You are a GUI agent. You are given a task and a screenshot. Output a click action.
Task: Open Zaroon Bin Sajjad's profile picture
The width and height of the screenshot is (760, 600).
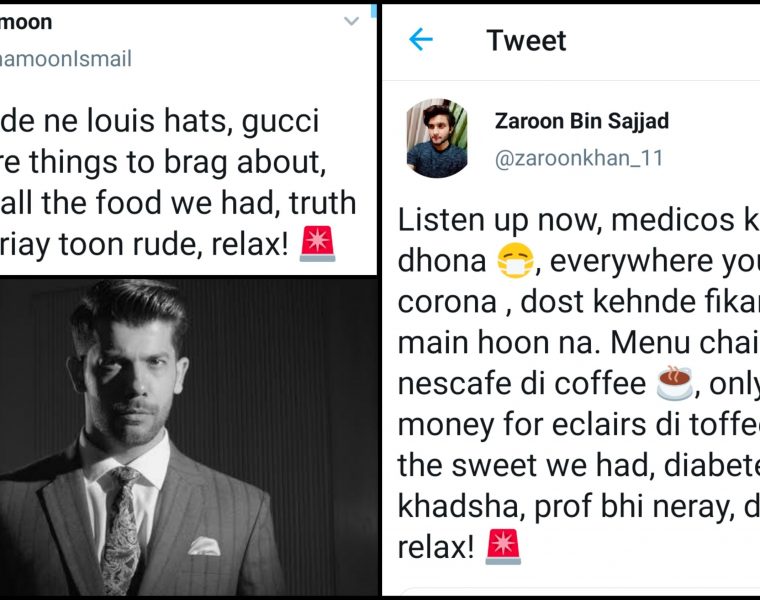439,138
